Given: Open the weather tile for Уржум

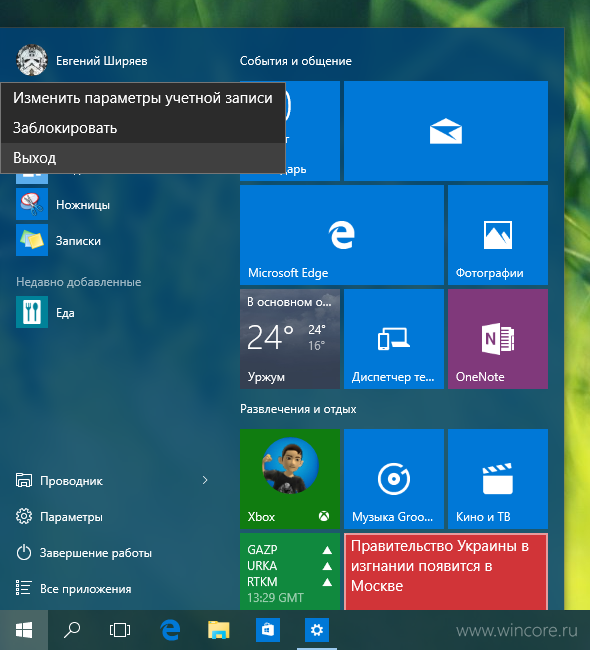Looking at the screenshot, I should click(290, 339).
